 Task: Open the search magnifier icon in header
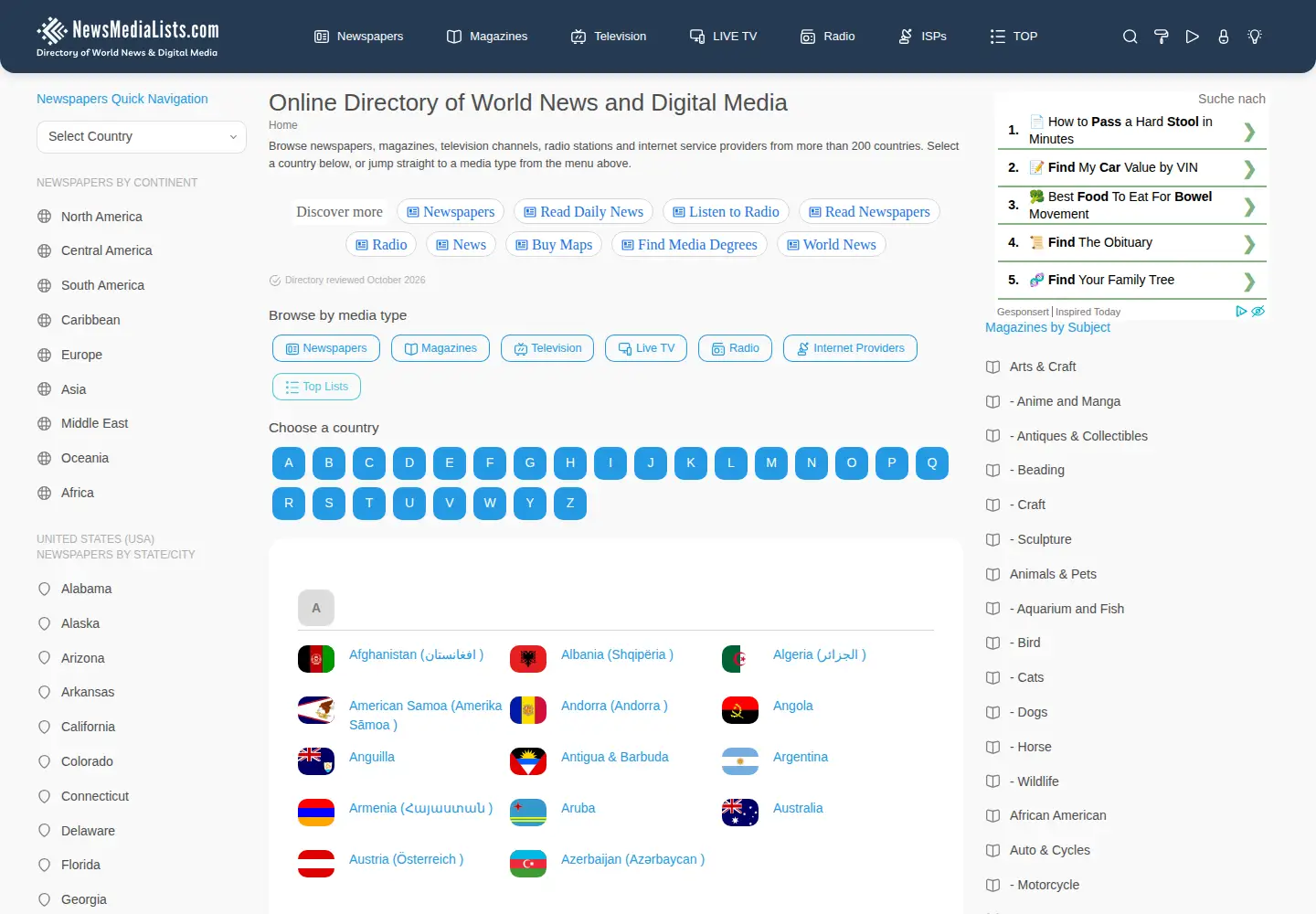1130,37
